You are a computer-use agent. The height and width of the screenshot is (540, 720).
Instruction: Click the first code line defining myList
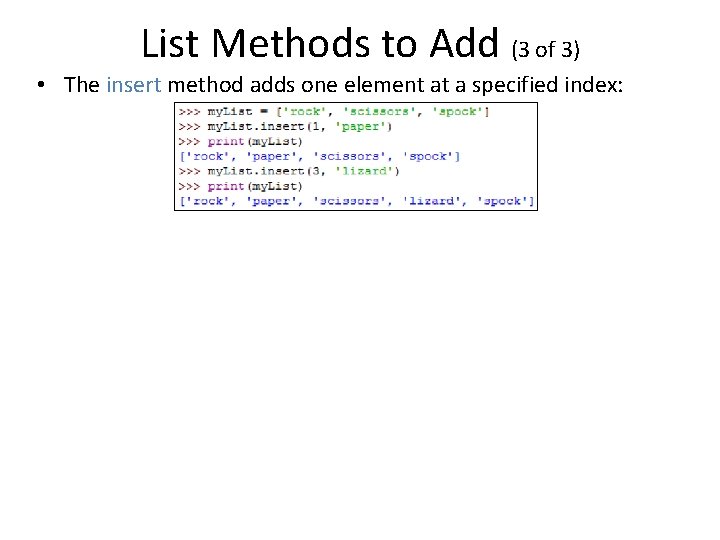pos(334,112)
